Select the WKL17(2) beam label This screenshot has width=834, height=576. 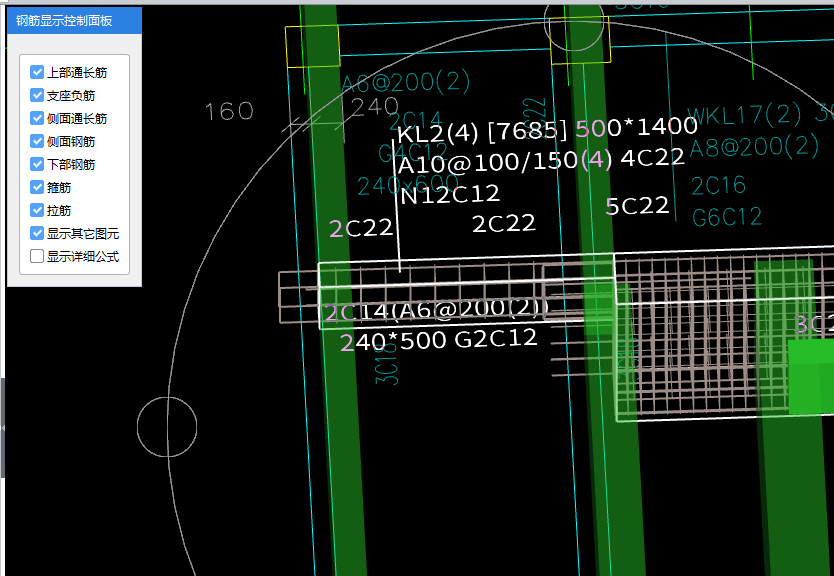[x=744, y=115]
